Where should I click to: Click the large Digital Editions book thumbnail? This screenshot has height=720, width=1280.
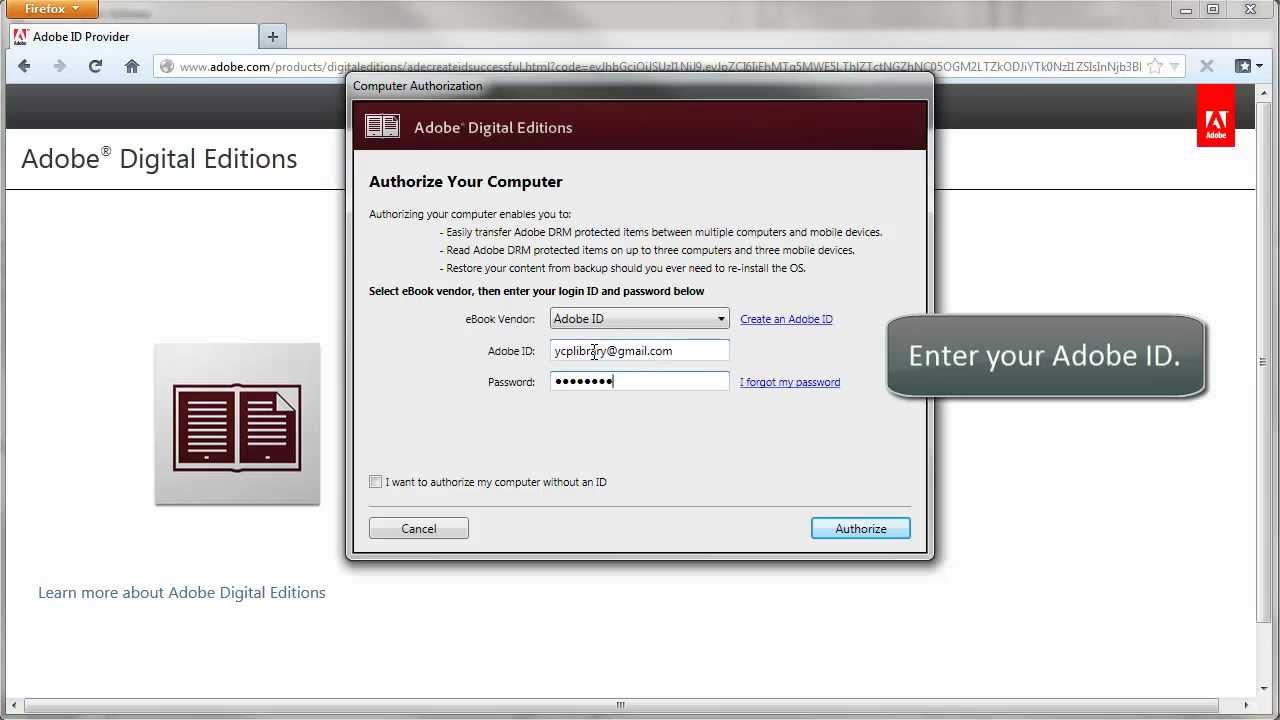(237, 424)
